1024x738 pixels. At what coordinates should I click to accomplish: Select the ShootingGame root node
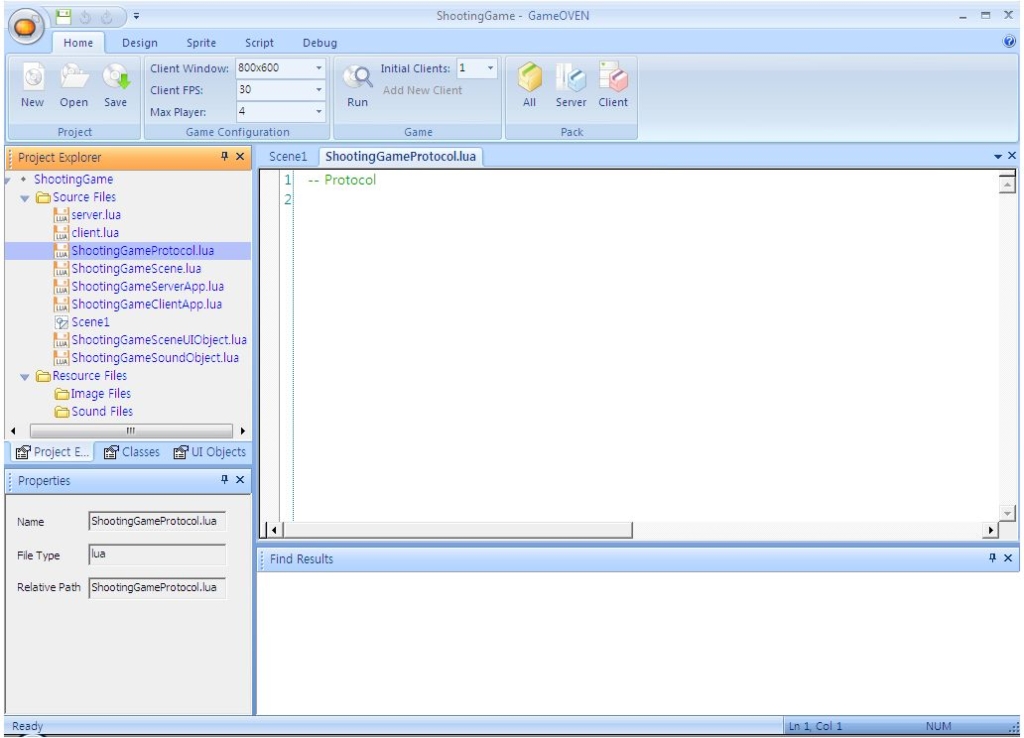73,179
